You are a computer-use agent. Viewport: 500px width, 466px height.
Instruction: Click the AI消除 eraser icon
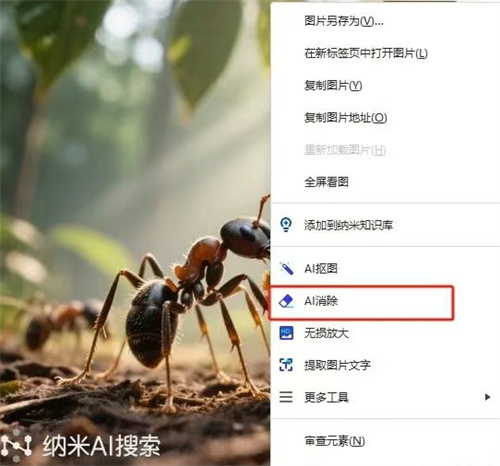pyautogui.click(x=286, y=301)
